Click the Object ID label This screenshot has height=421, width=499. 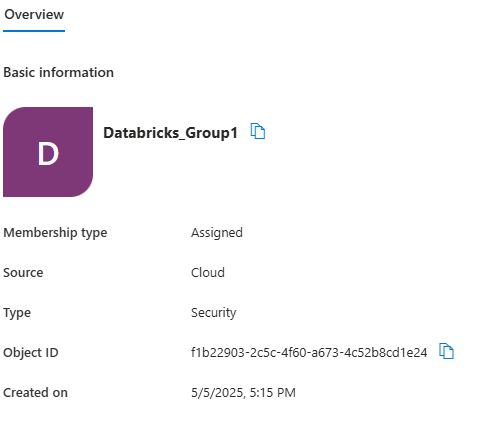[31, 353]
